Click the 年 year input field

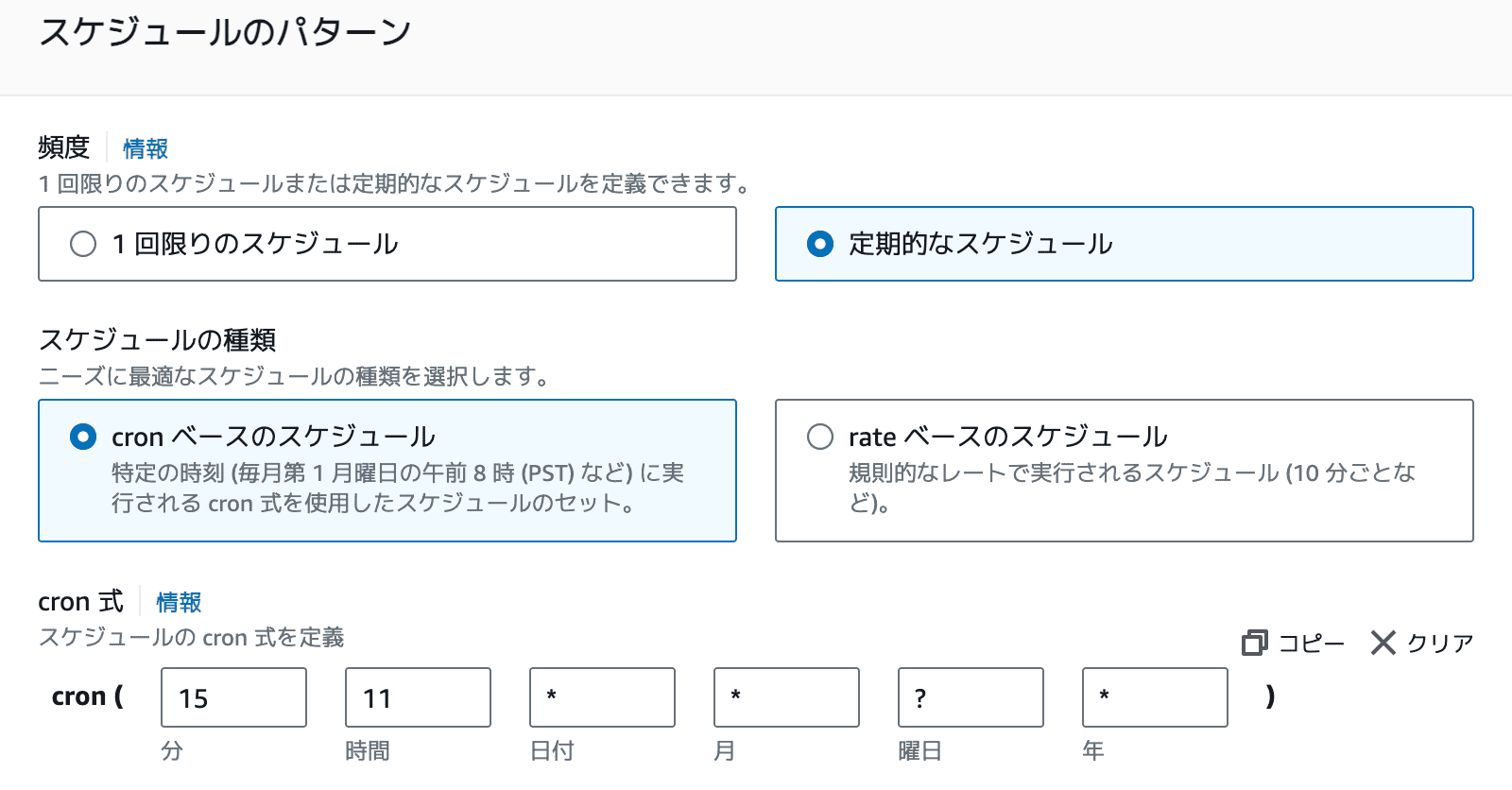[x=1155, y=697]
